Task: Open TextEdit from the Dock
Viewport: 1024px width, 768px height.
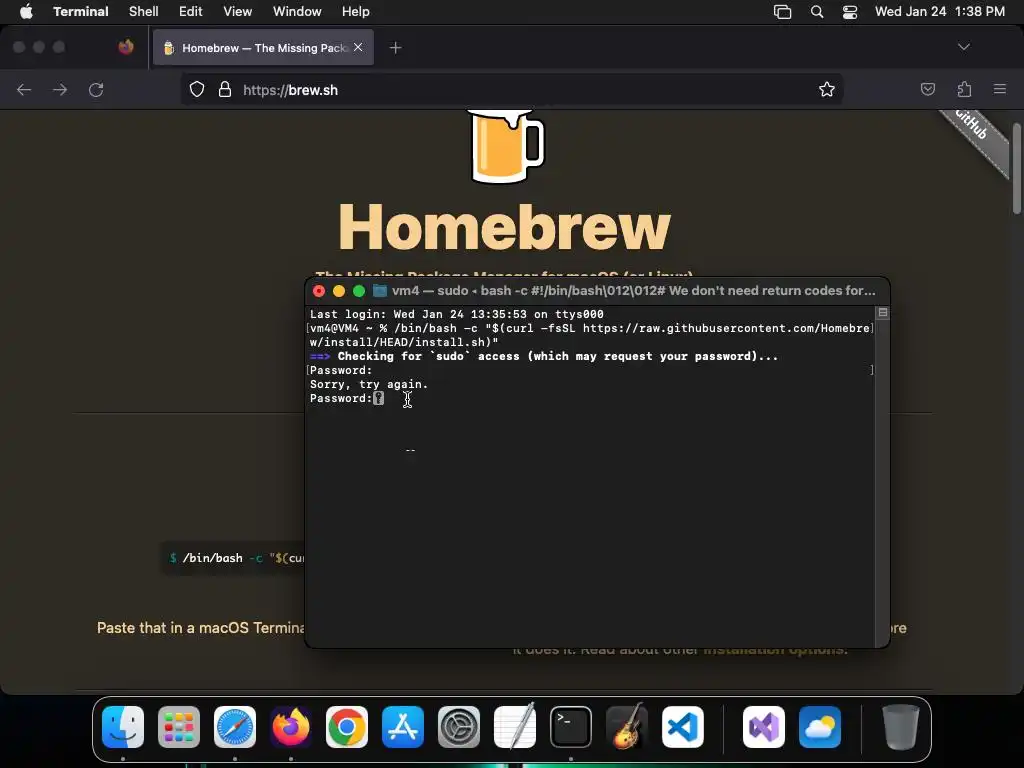Action: point(515,726)
